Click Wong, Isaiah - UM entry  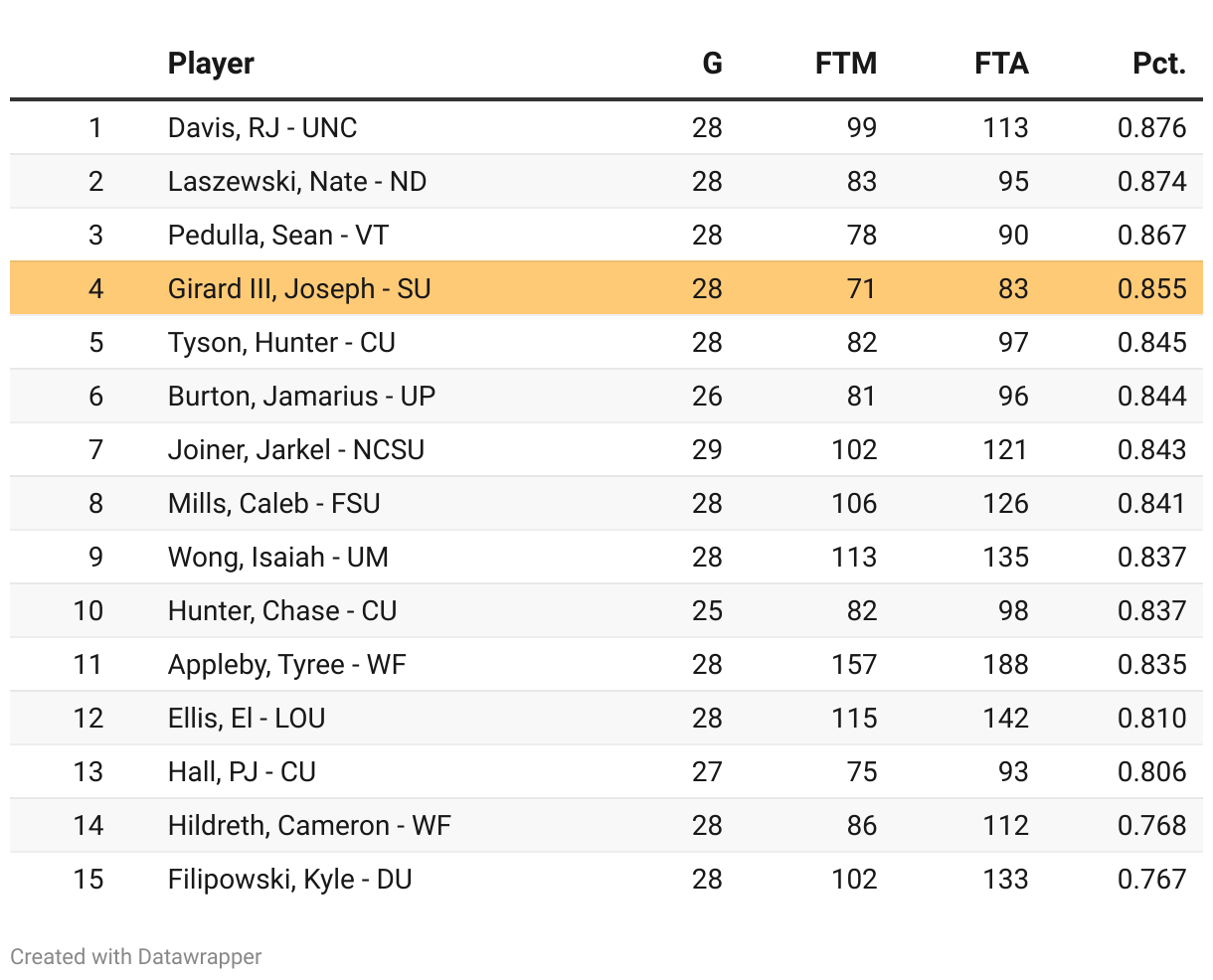click(x=277, y=558)
